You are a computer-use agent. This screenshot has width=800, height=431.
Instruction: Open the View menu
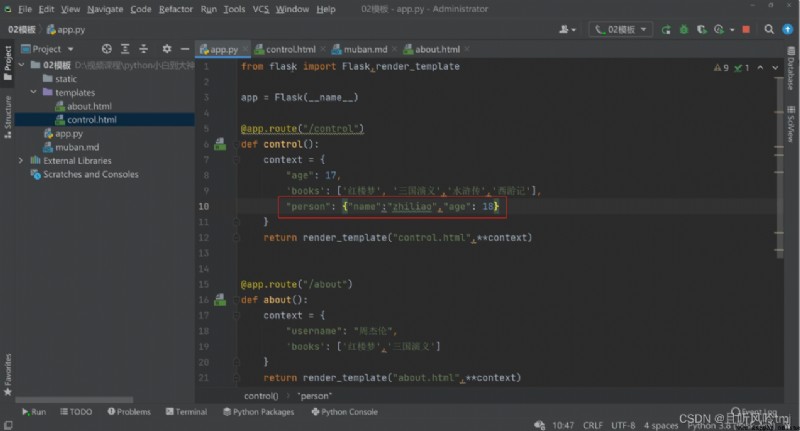coord(70,9)
